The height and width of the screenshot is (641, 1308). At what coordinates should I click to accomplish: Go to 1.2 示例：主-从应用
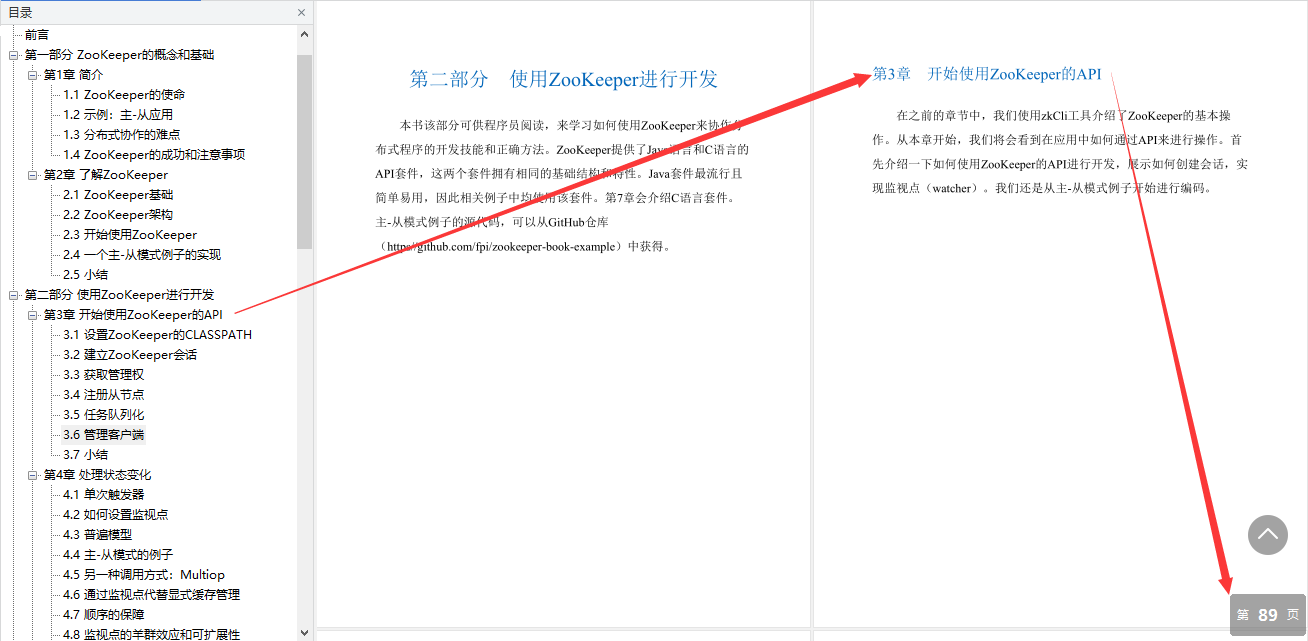coord(118,115)
